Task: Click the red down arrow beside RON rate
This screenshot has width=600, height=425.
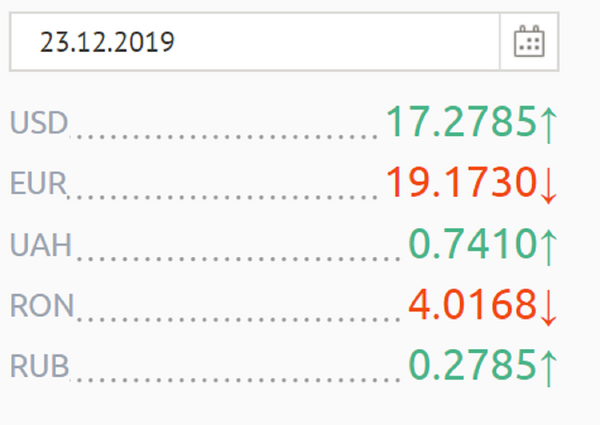Action: point(549,308)
